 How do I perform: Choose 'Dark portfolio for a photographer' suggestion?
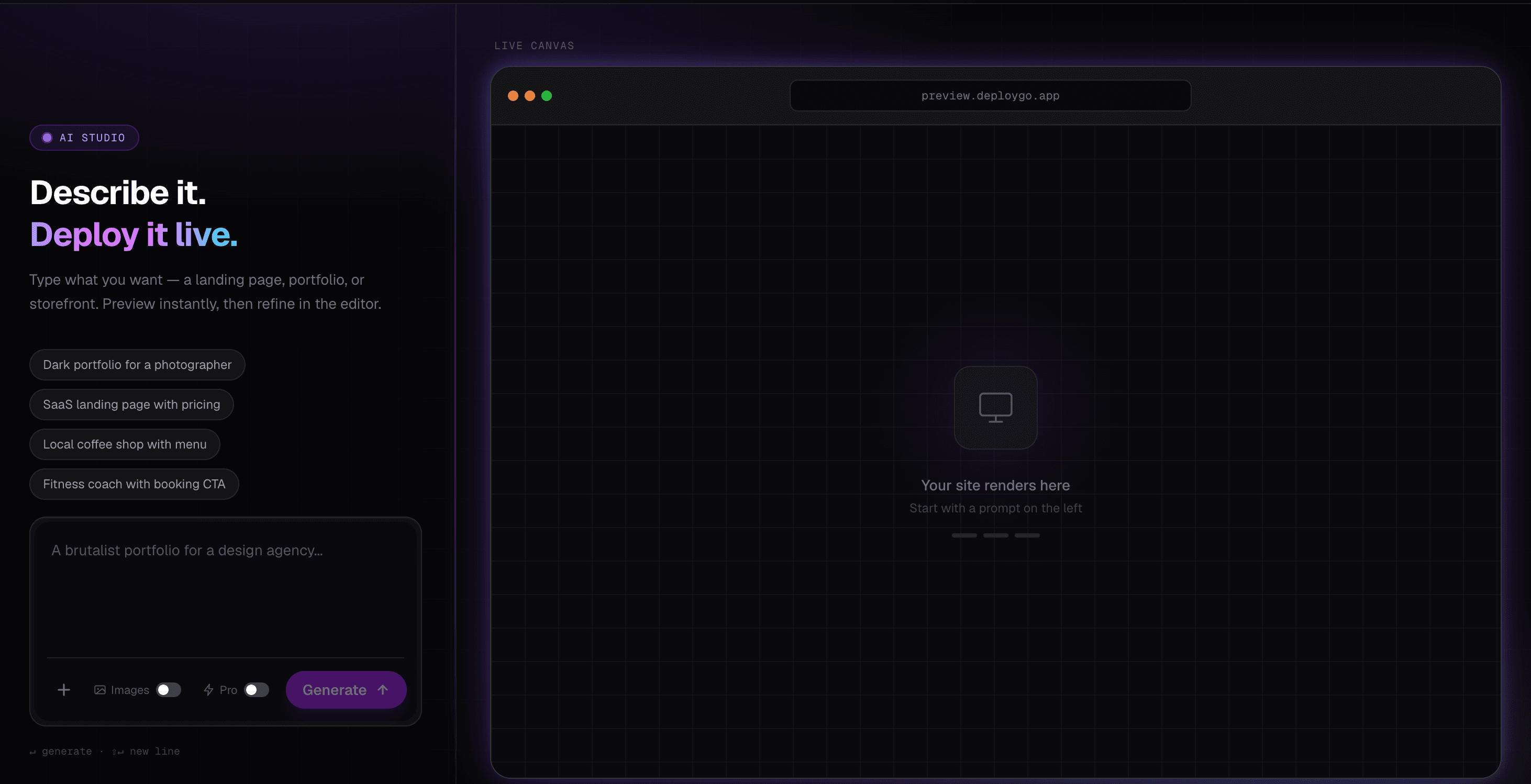(137, 365)
